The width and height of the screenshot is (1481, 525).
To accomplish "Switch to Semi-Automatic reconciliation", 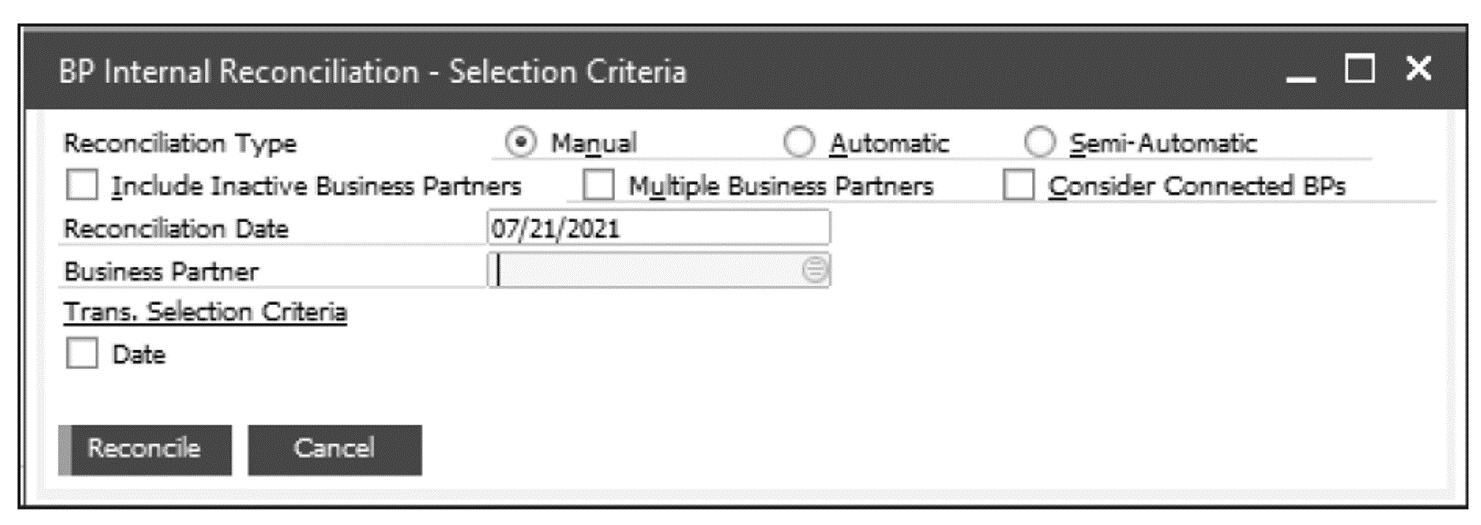I will pyautogui.click(x=1040, y=144).
